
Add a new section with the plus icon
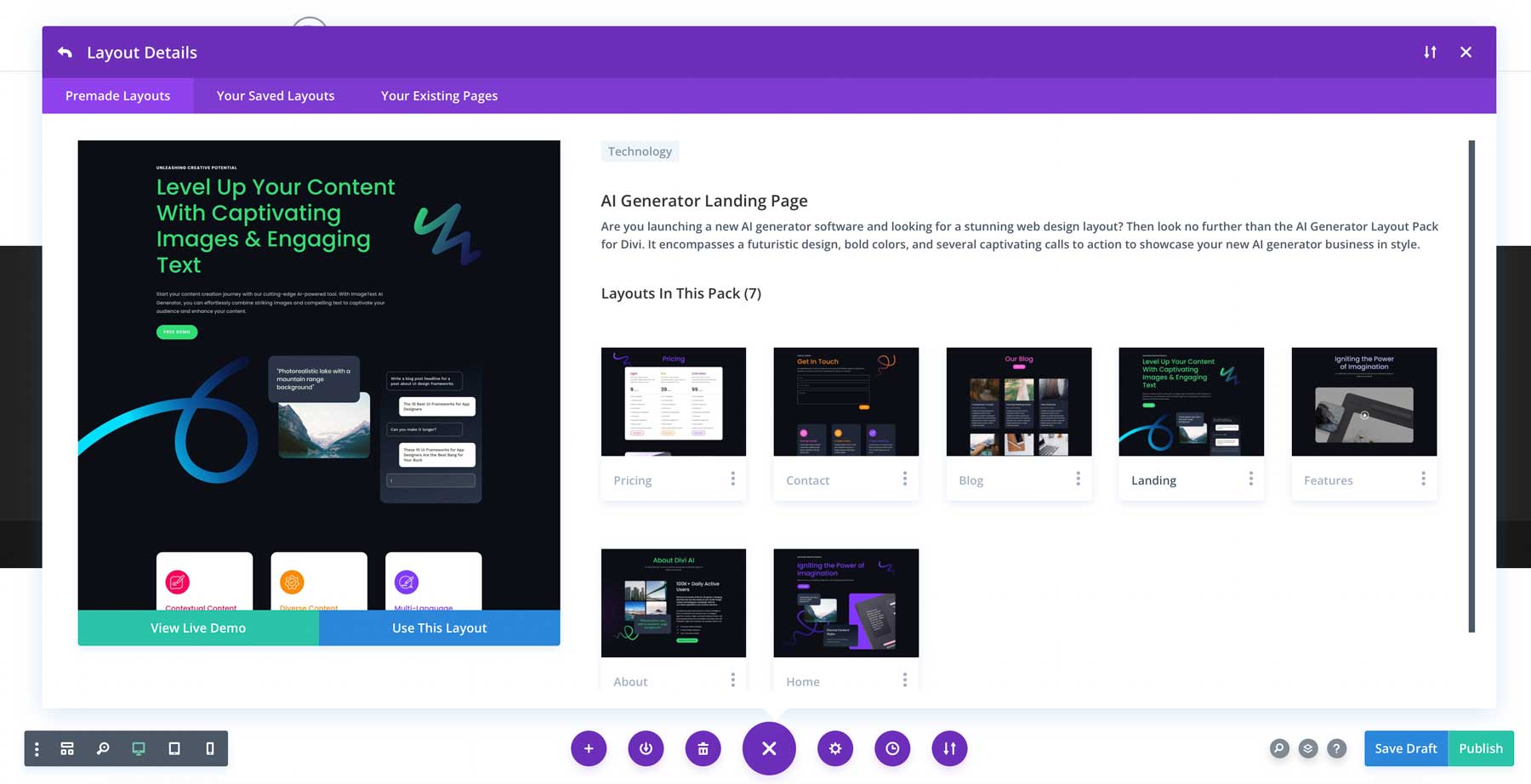point(589,748)
